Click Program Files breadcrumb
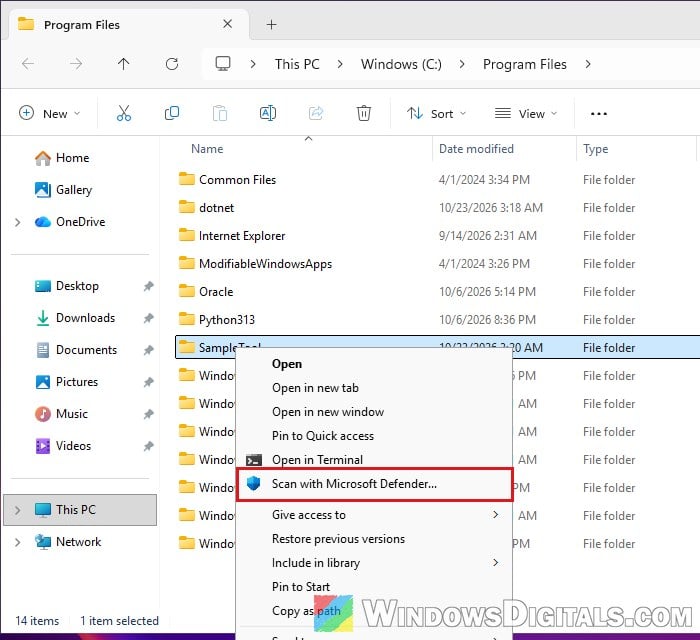Image resolution: width=700 pixels, height=640 pixels. tap(525, 64)
